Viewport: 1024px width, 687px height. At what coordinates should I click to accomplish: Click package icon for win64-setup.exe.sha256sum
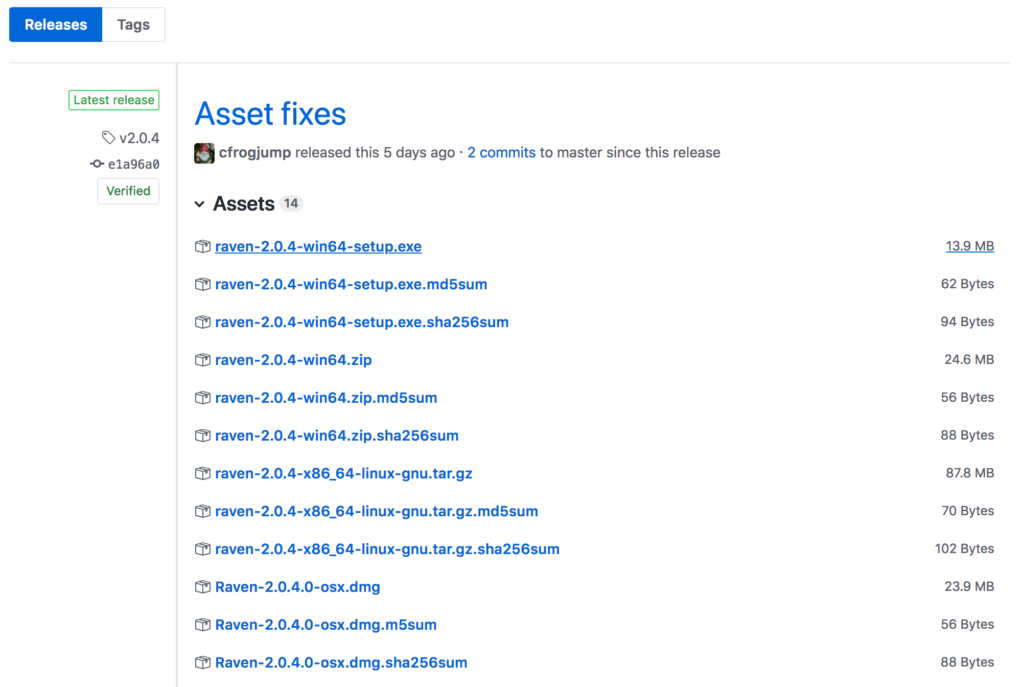point(202,322)
